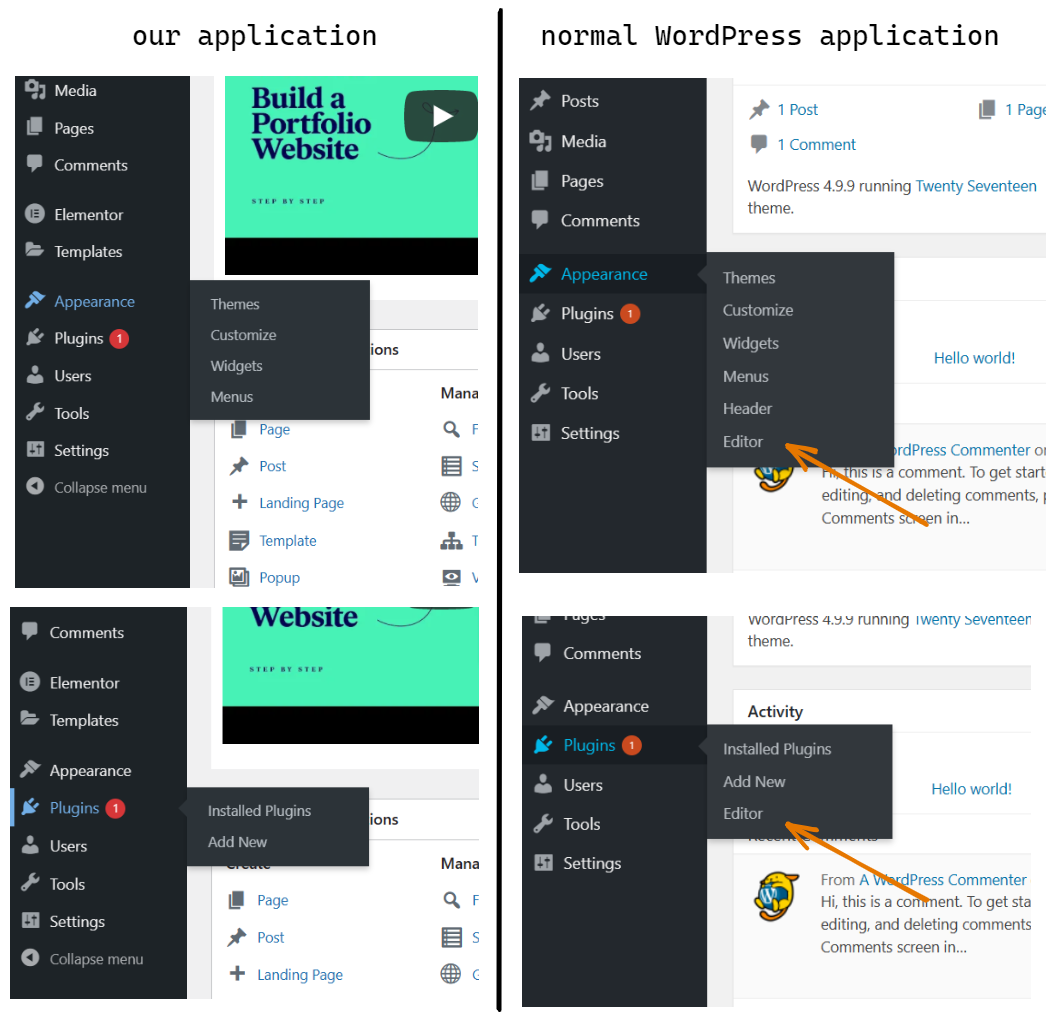
Task: Select Editor under Appearance submenu
Action: [x=743, y=442]
